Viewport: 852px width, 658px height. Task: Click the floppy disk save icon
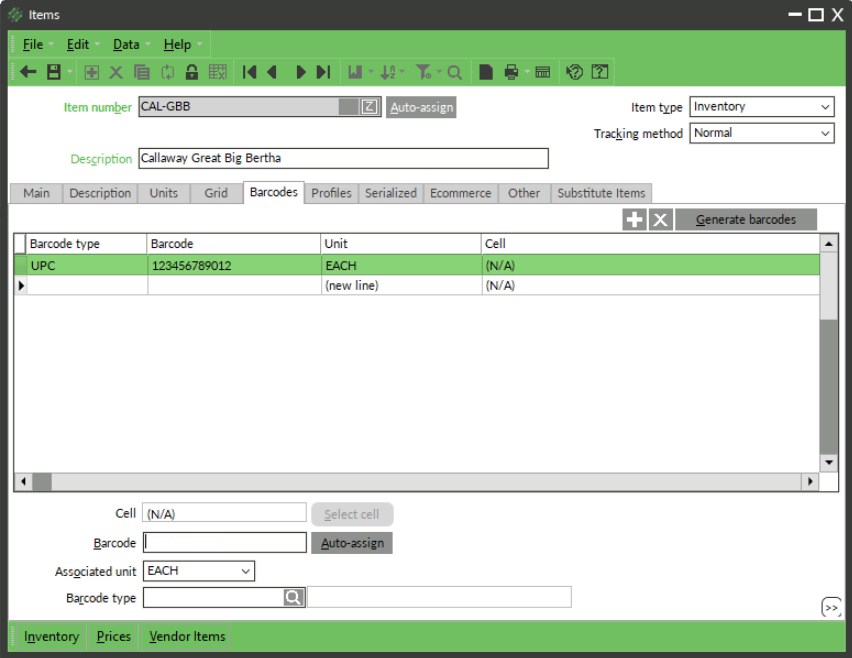point(54,72)
